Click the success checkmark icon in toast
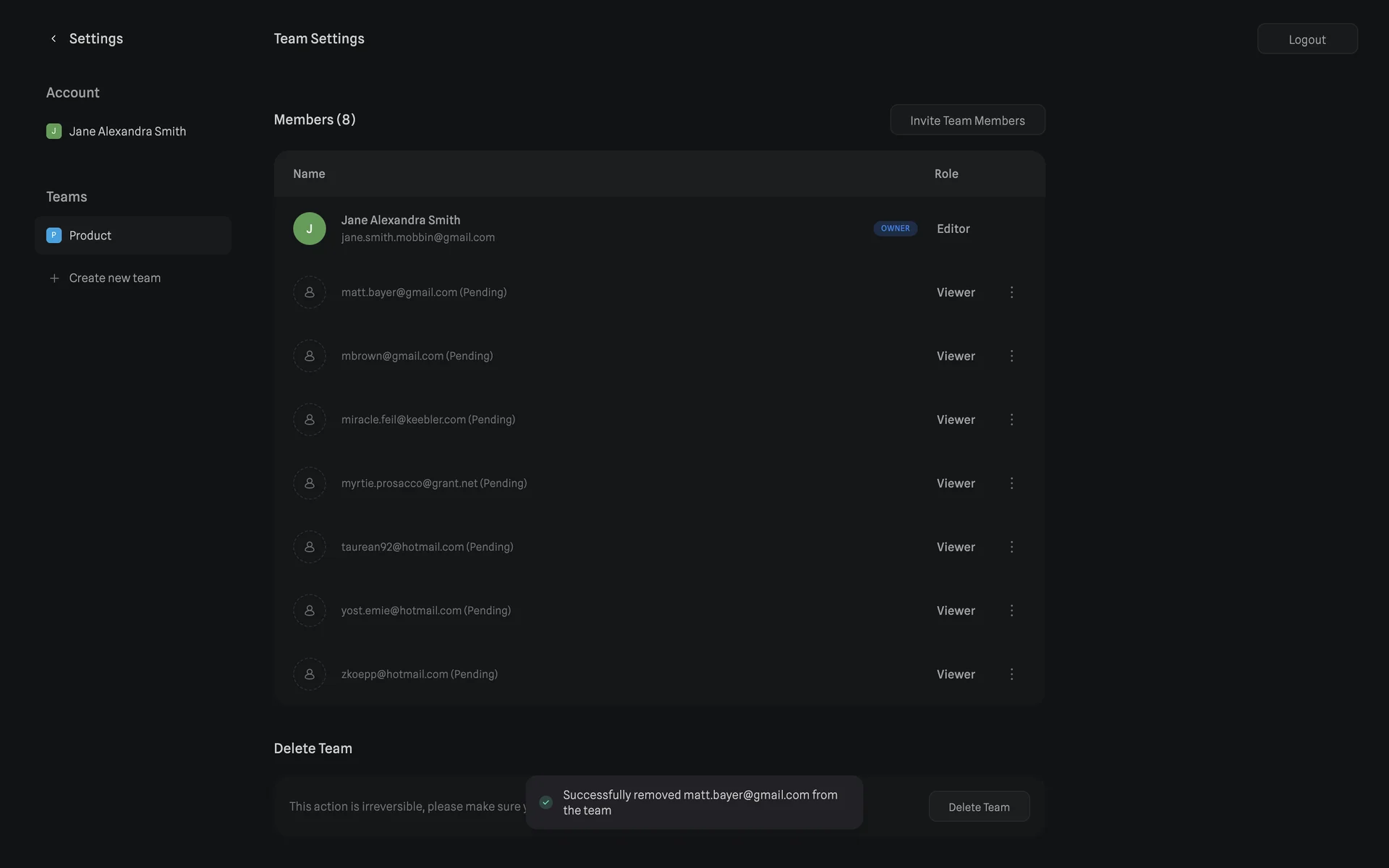This screenshot has height=868, width=1389. 546,802
